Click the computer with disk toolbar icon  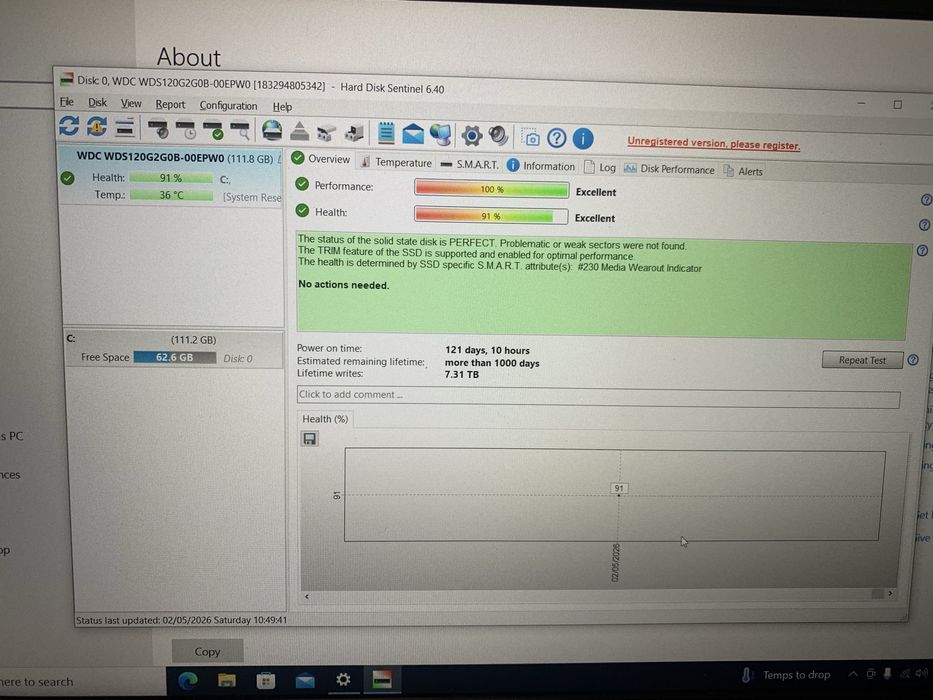pos(353,133)
